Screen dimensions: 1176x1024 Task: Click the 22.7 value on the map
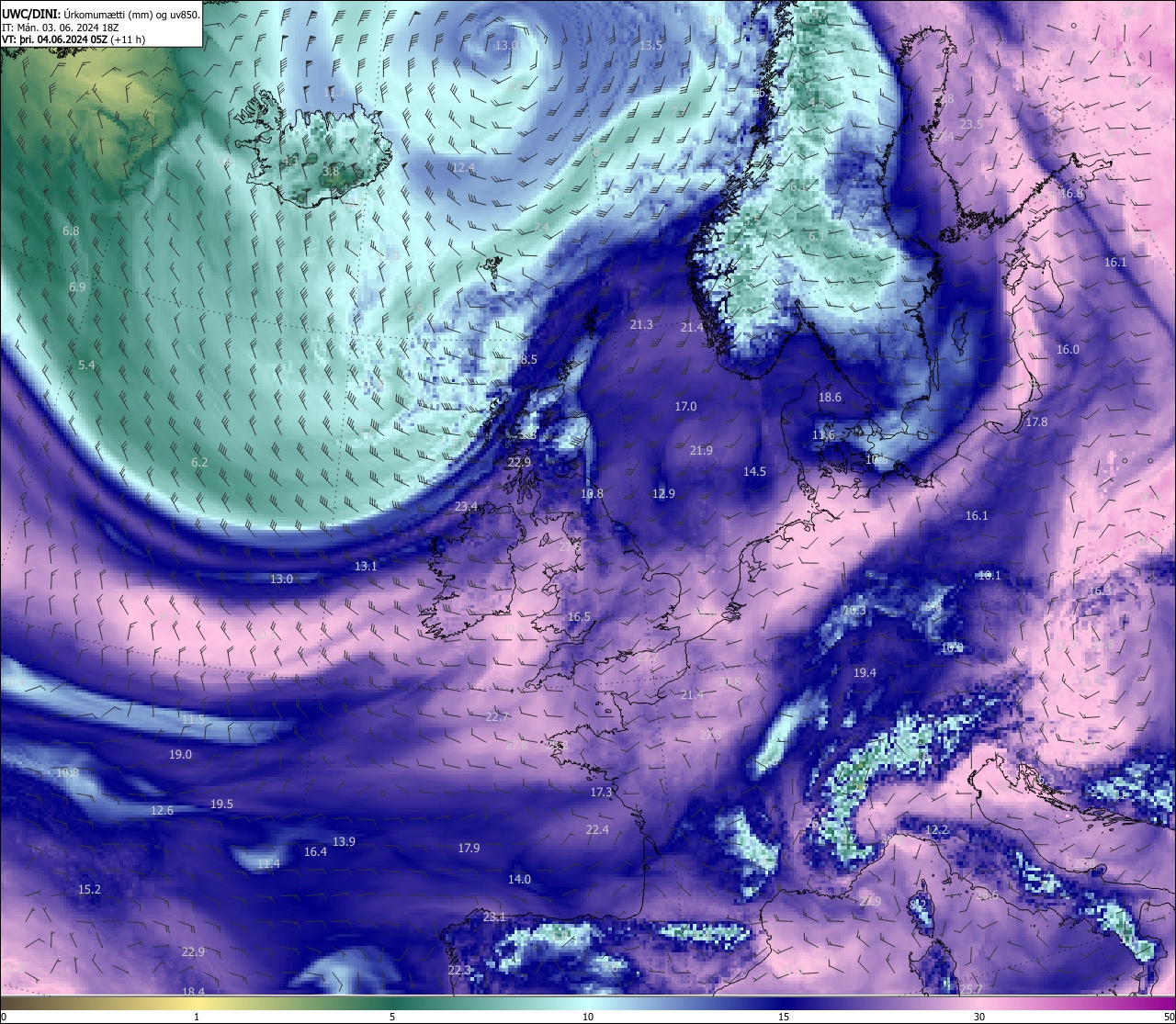coord(496,717)
